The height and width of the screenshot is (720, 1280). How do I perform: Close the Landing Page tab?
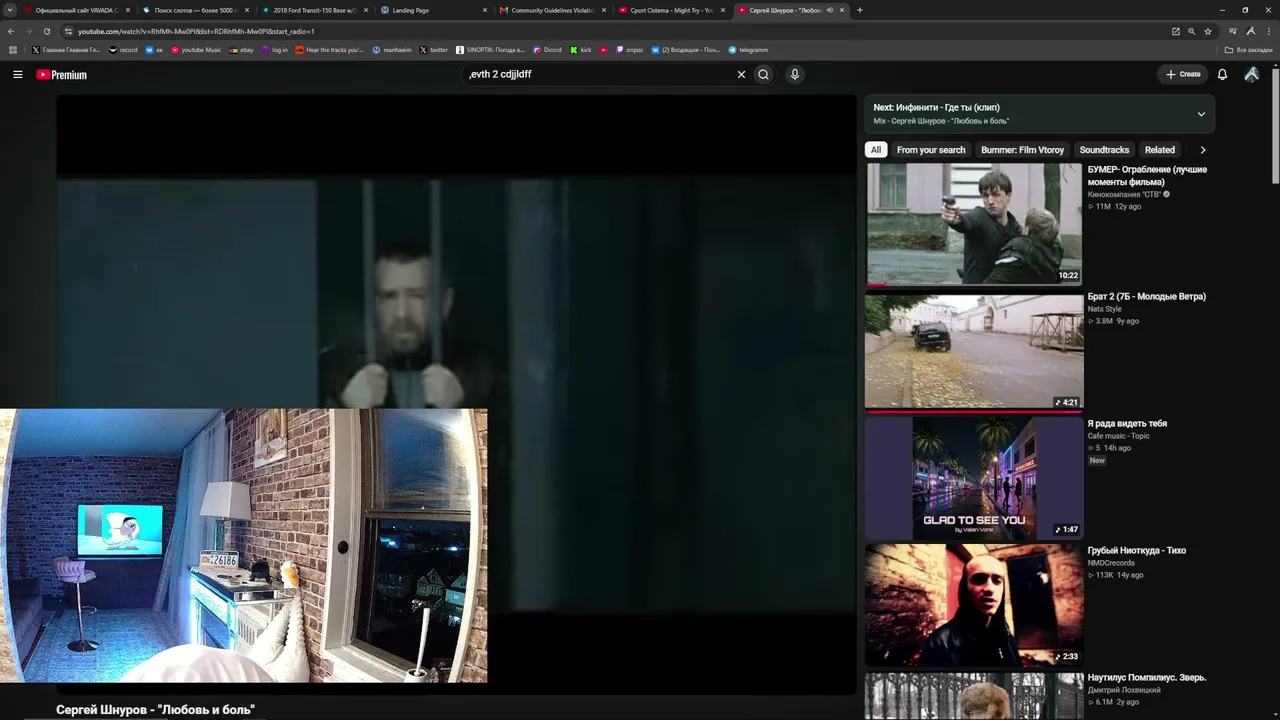point(485,10)
